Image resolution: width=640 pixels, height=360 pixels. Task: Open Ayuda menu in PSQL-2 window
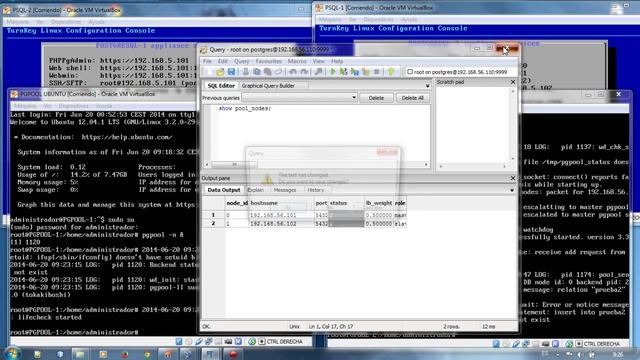[x=96, y=22]
